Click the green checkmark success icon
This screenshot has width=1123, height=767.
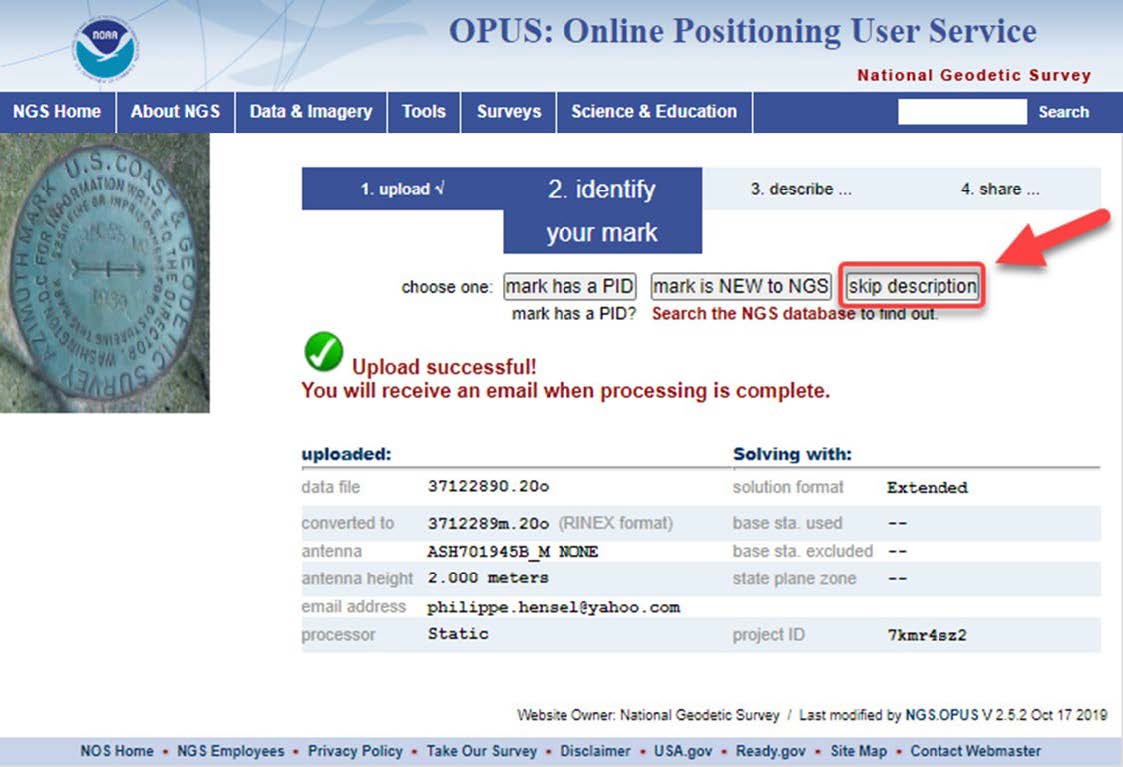[x=323, y=352]
